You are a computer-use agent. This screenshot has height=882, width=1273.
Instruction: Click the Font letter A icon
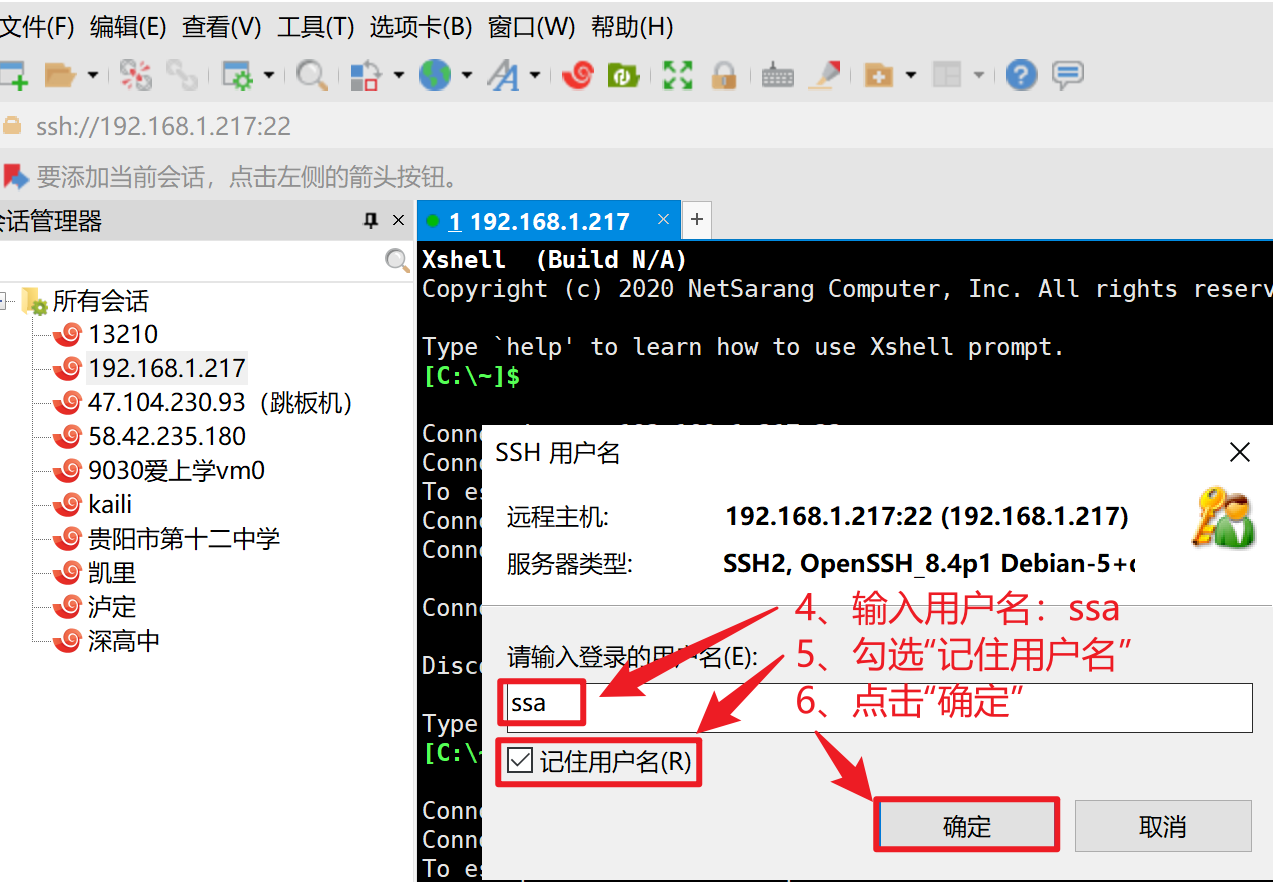(503, 75)
